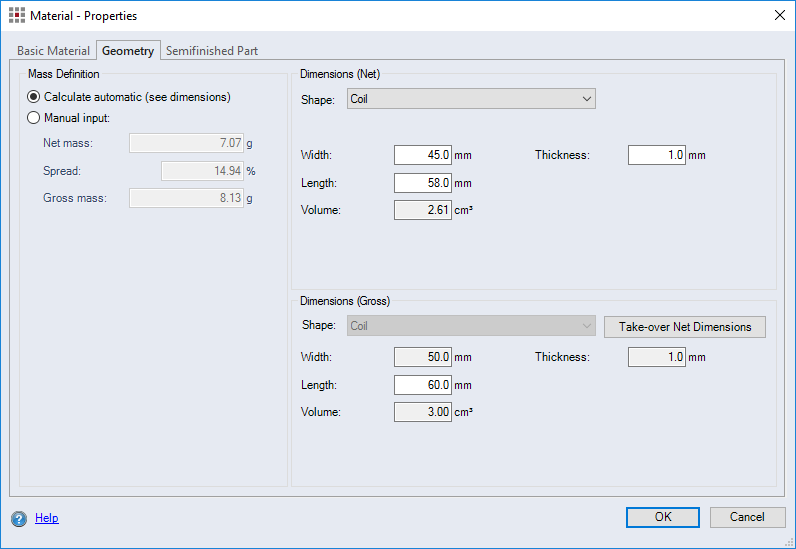Select the Geometry tab
796x549 pixels.
point(128,51)
